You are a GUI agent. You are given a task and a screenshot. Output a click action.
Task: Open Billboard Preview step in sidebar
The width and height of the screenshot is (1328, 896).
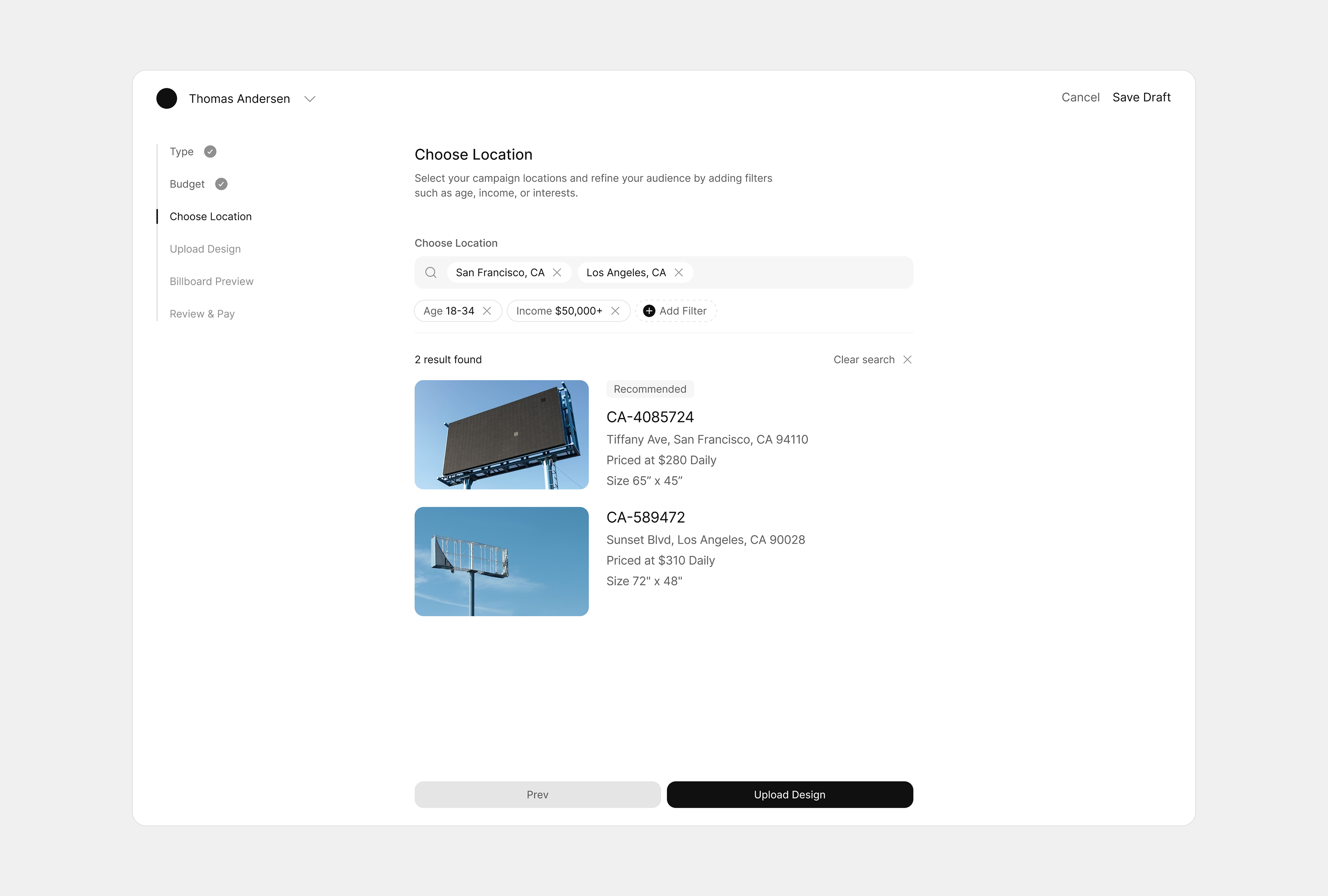pos(211,282)
